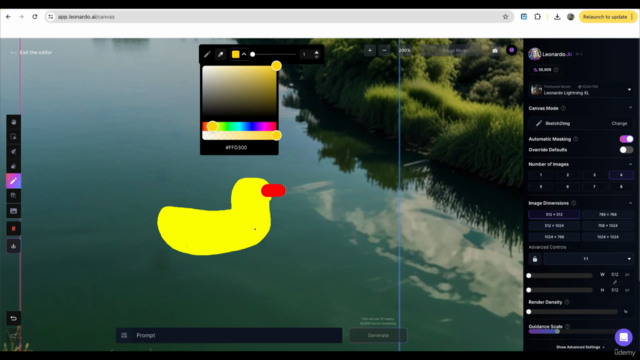
Task: Choose the 512 × 512 dimension preset
Action: coord(554,214)
